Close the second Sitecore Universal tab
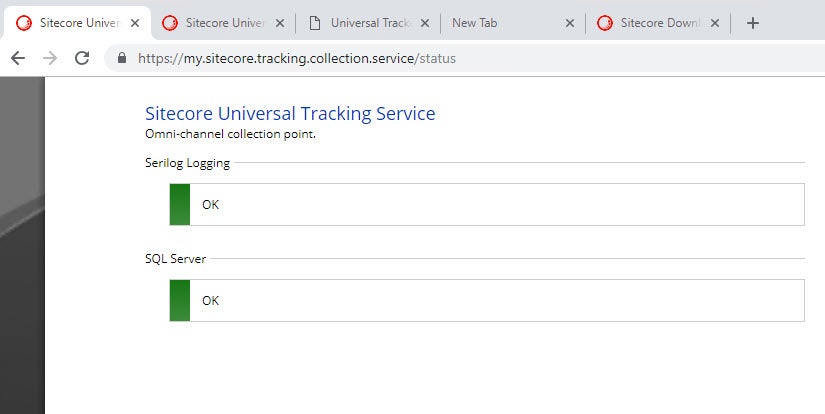 pyautogui.click(x=279, y=23)
